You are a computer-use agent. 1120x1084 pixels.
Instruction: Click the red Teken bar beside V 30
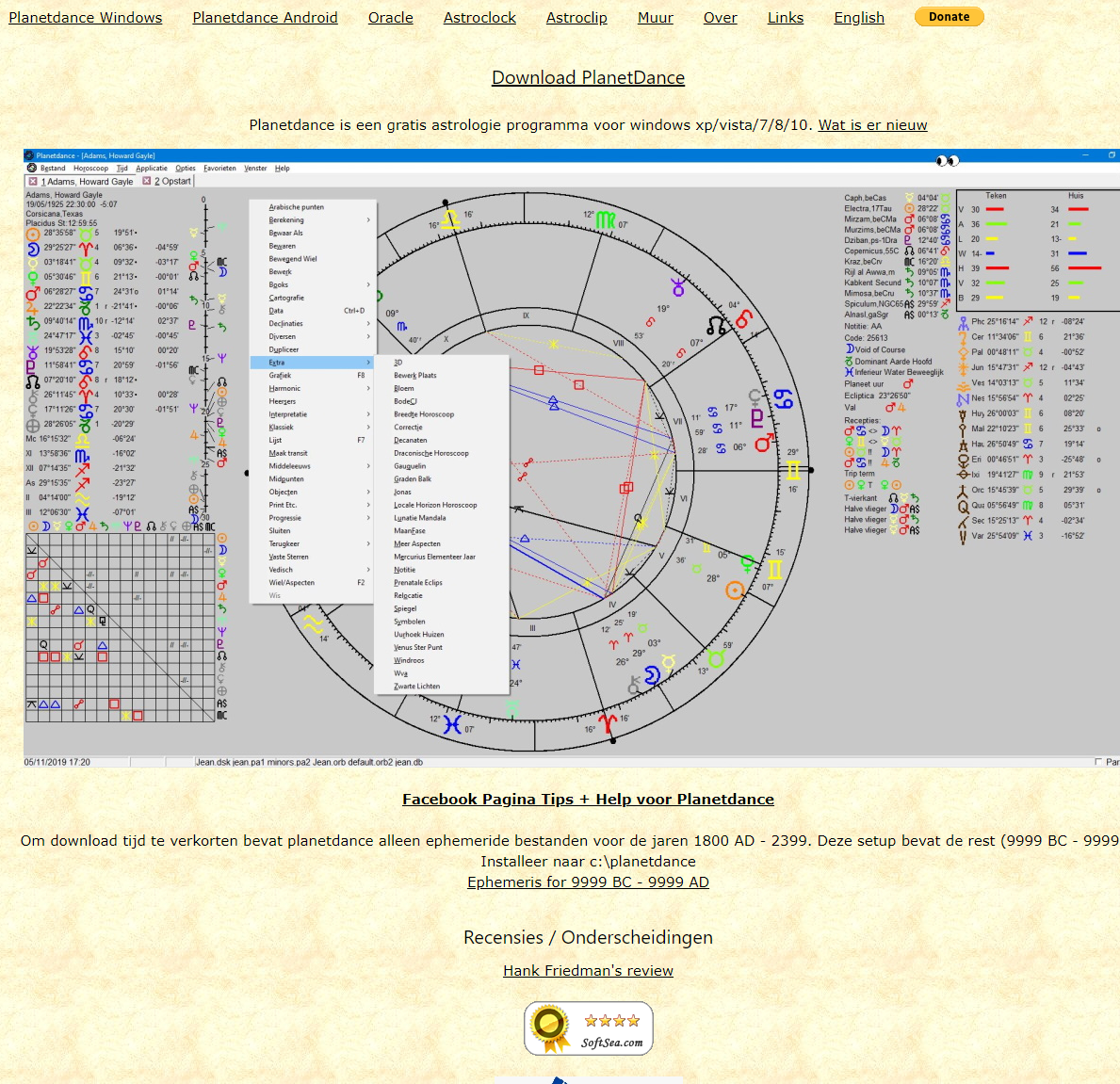coord(995,209)
